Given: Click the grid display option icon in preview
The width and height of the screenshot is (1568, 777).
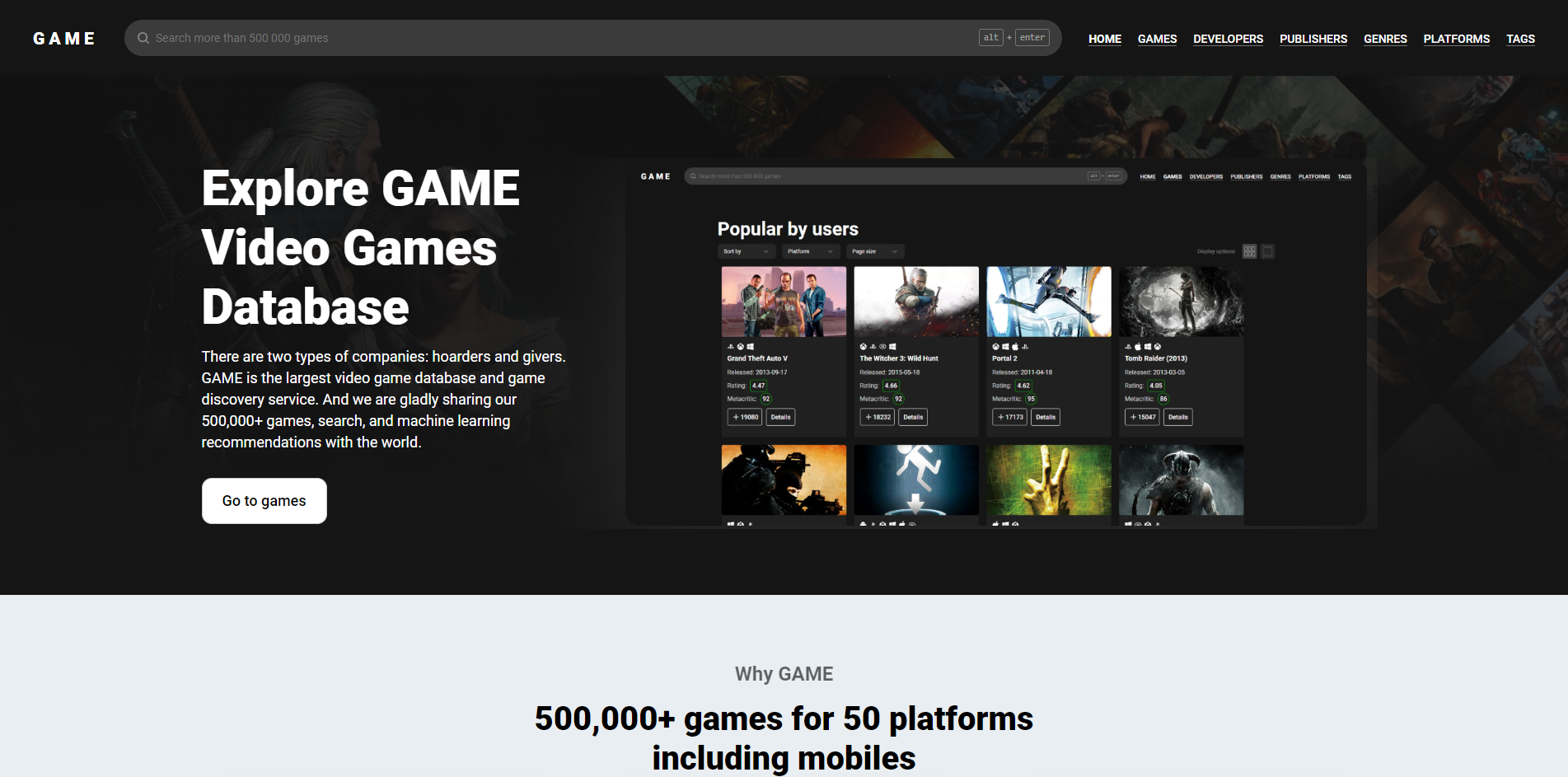Looking at the screenshot, I should pos(1249,251).
